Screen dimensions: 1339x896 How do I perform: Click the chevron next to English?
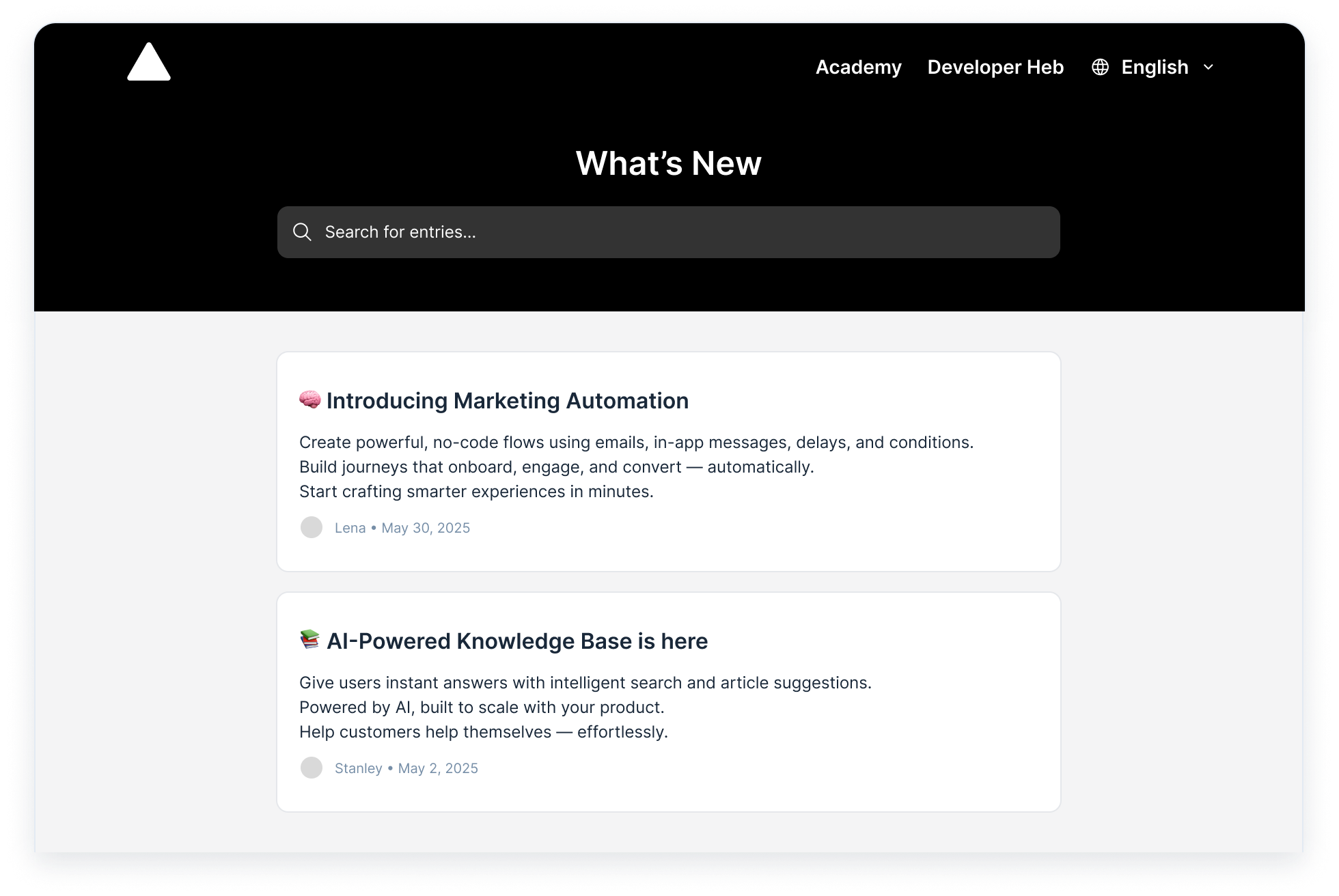coord(1208,67)
